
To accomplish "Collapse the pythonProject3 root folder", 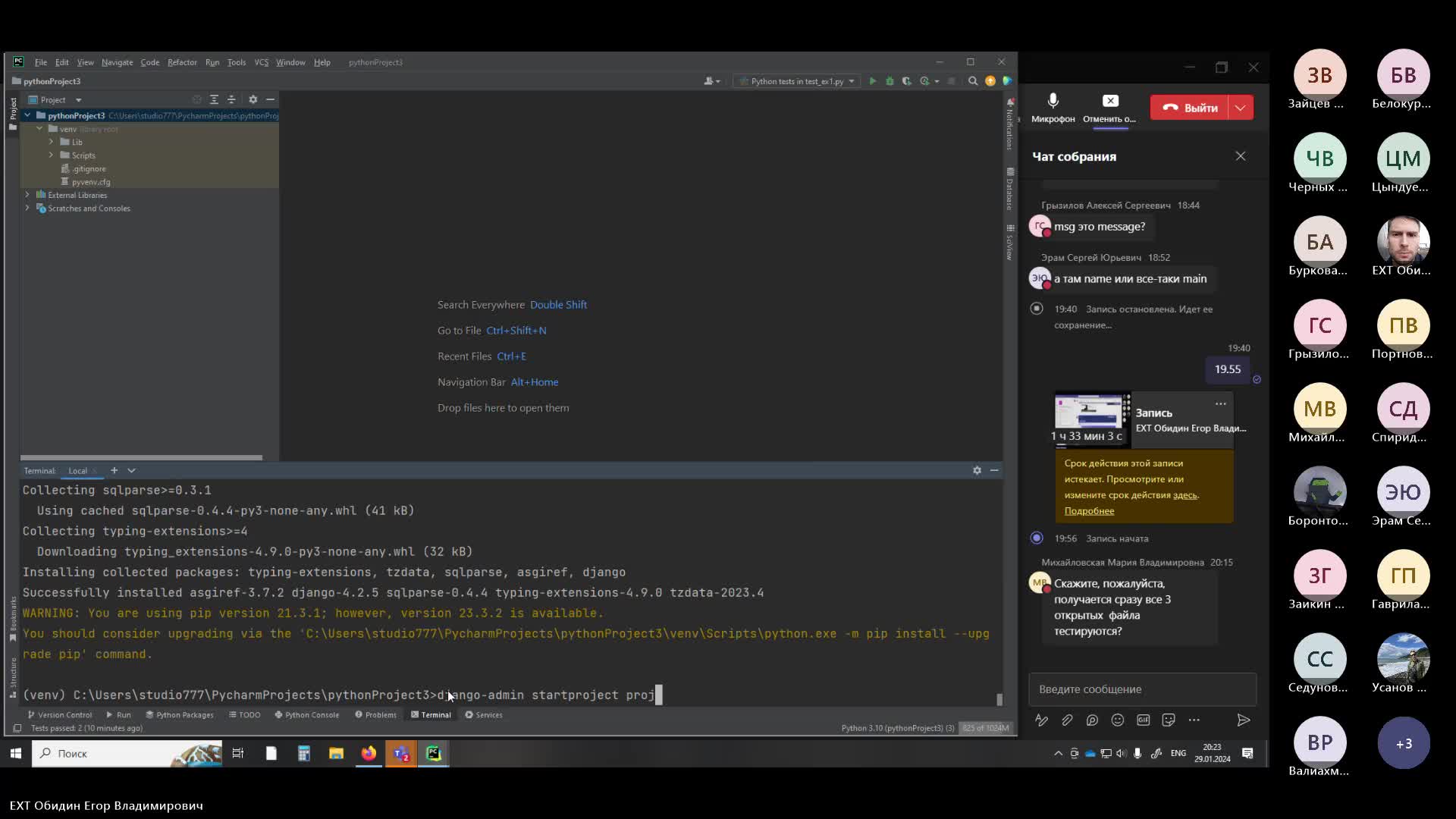I will point(27,115).
